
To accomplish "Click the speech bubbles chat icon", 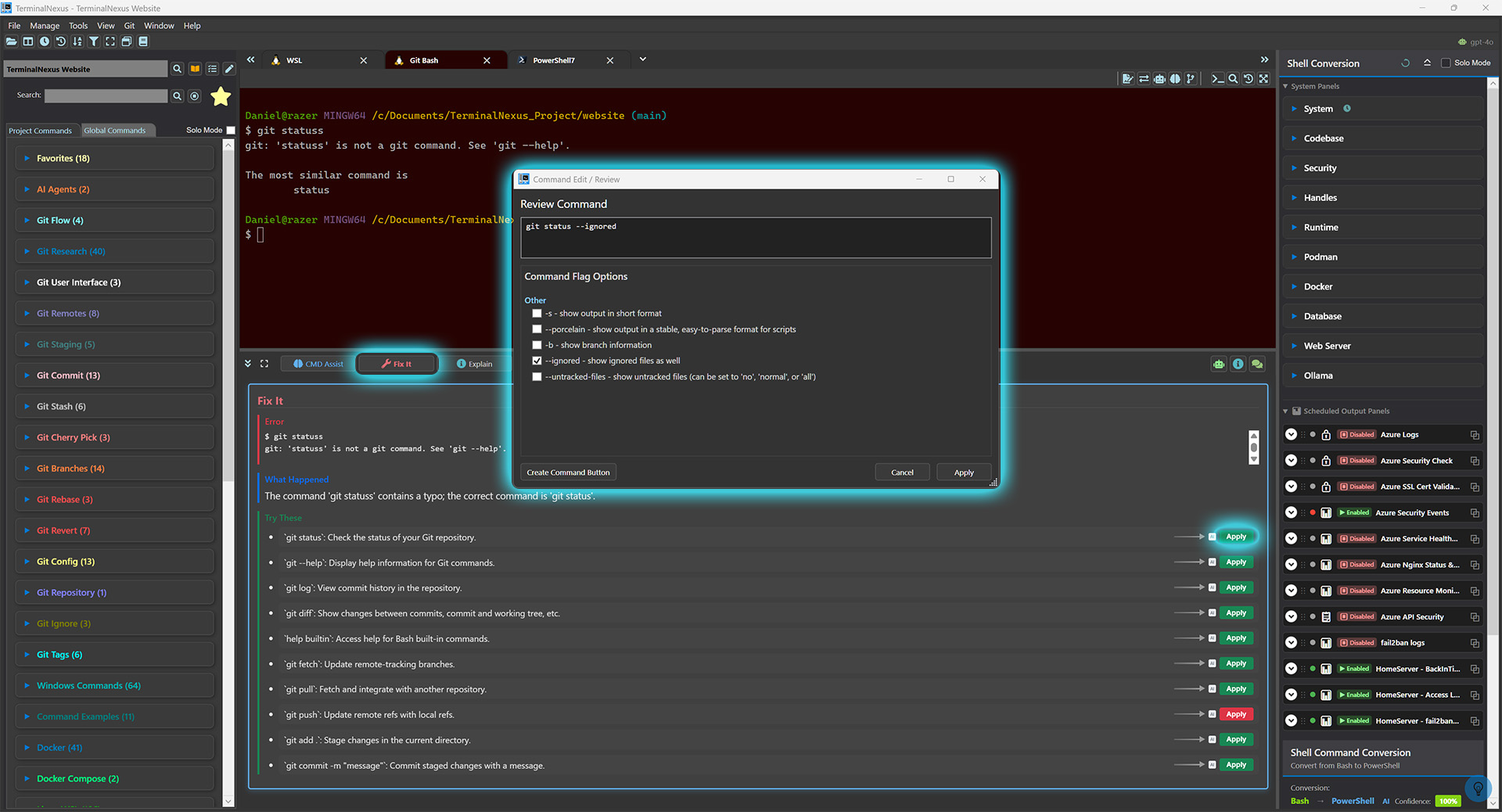I will 1256,364.
